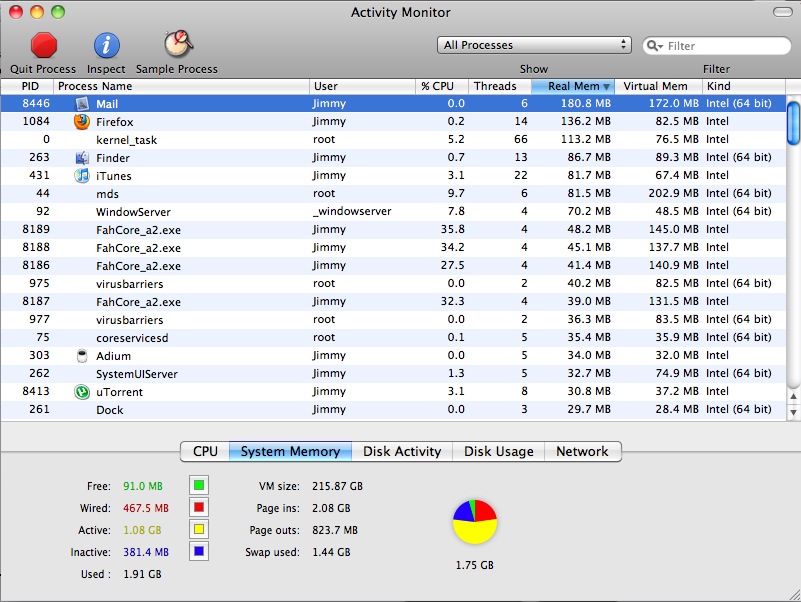Click the Swap used 1.44 GB value

[331, 552]
